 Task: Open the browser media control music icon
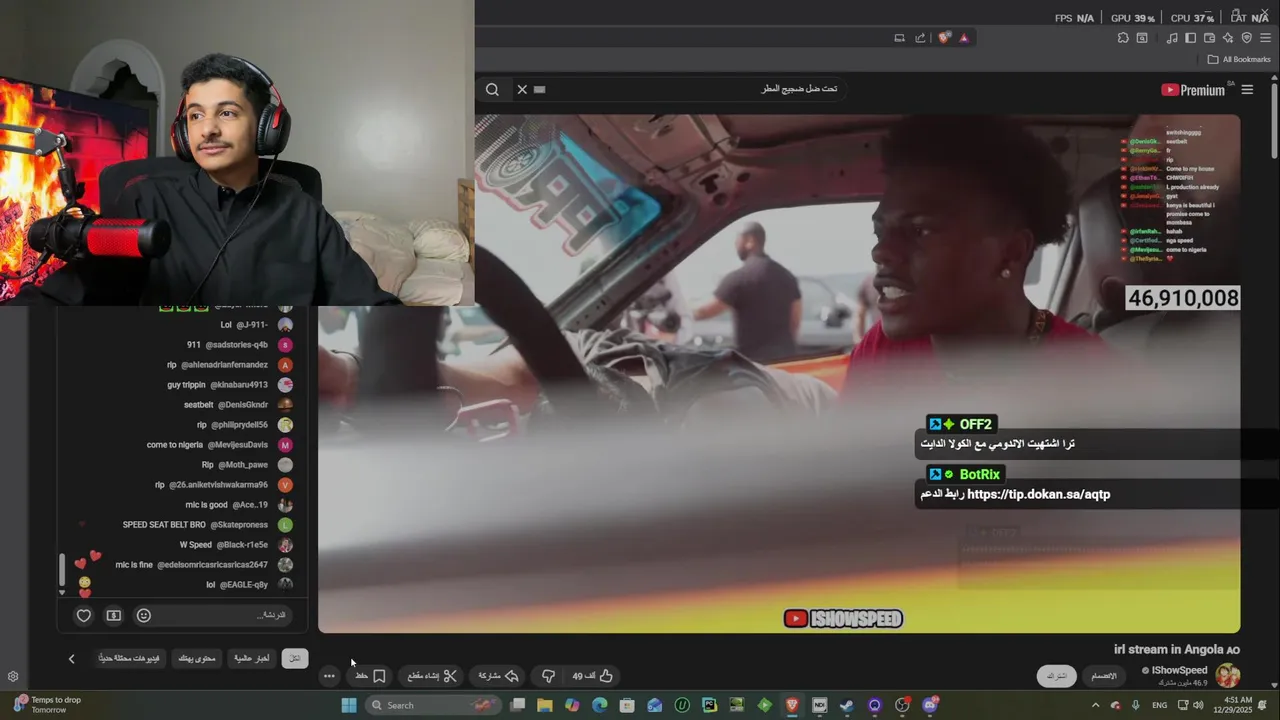click(1172, 38)
